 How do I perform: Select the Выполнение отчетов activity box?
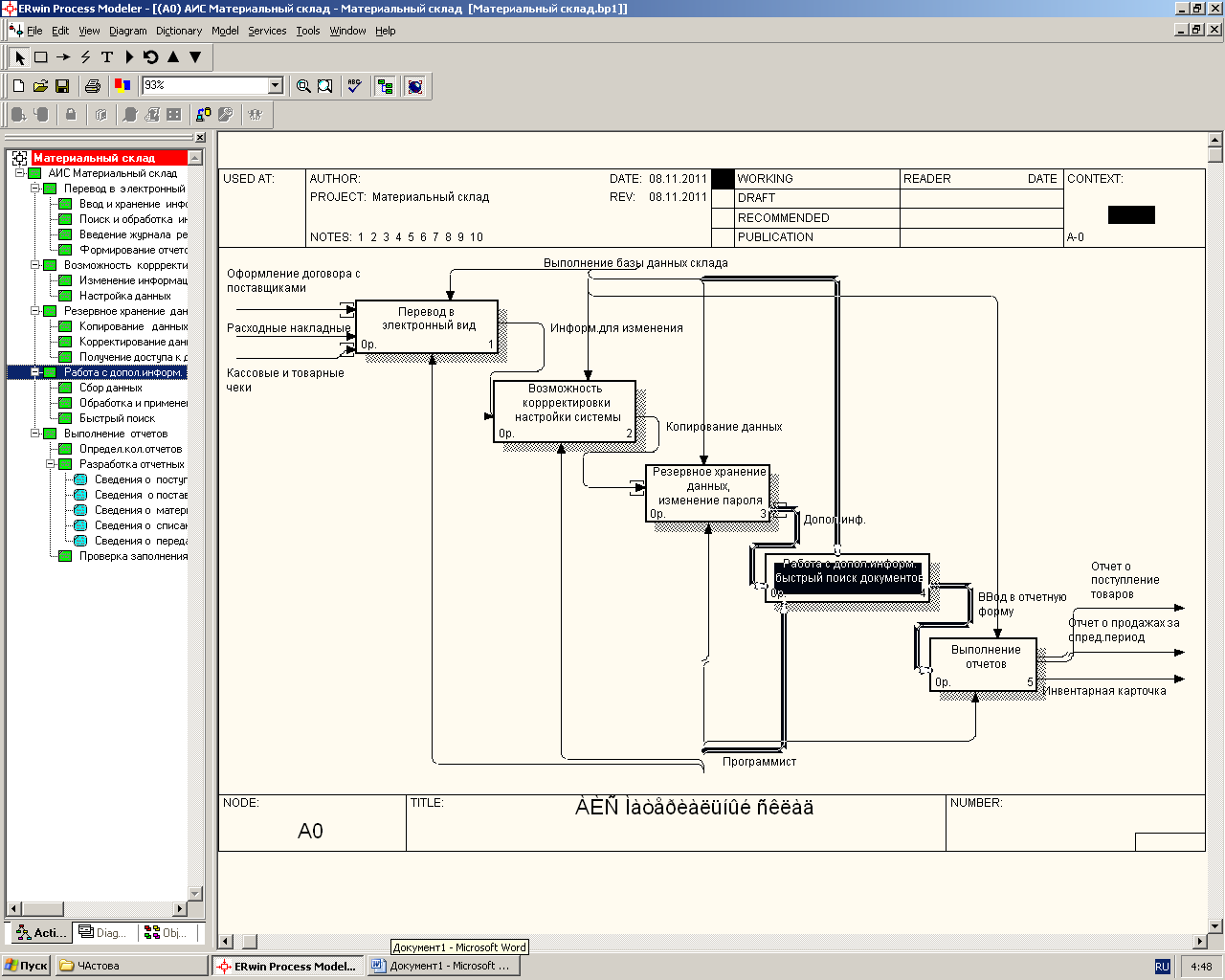pos(983,663)
